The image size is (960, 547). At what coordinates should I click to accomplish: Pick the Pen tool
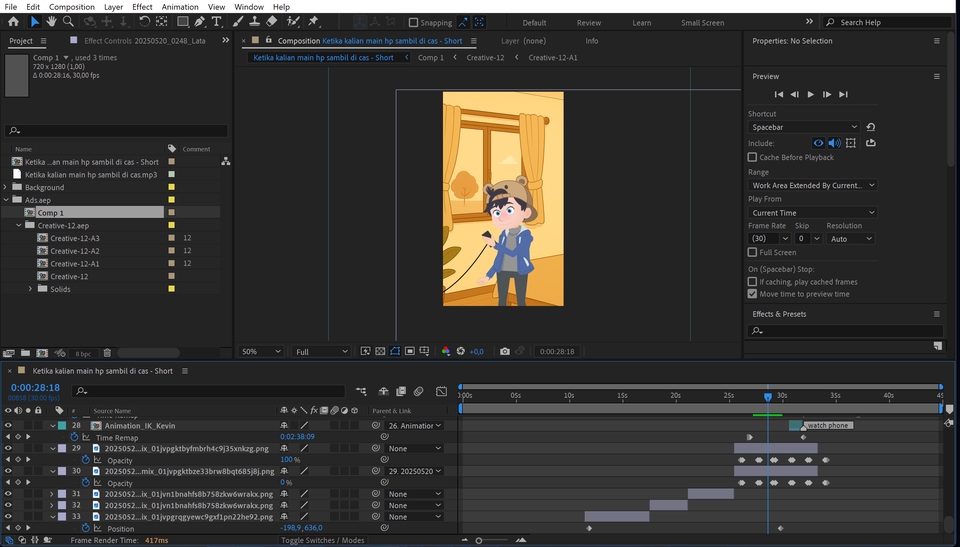click(200, 21)
